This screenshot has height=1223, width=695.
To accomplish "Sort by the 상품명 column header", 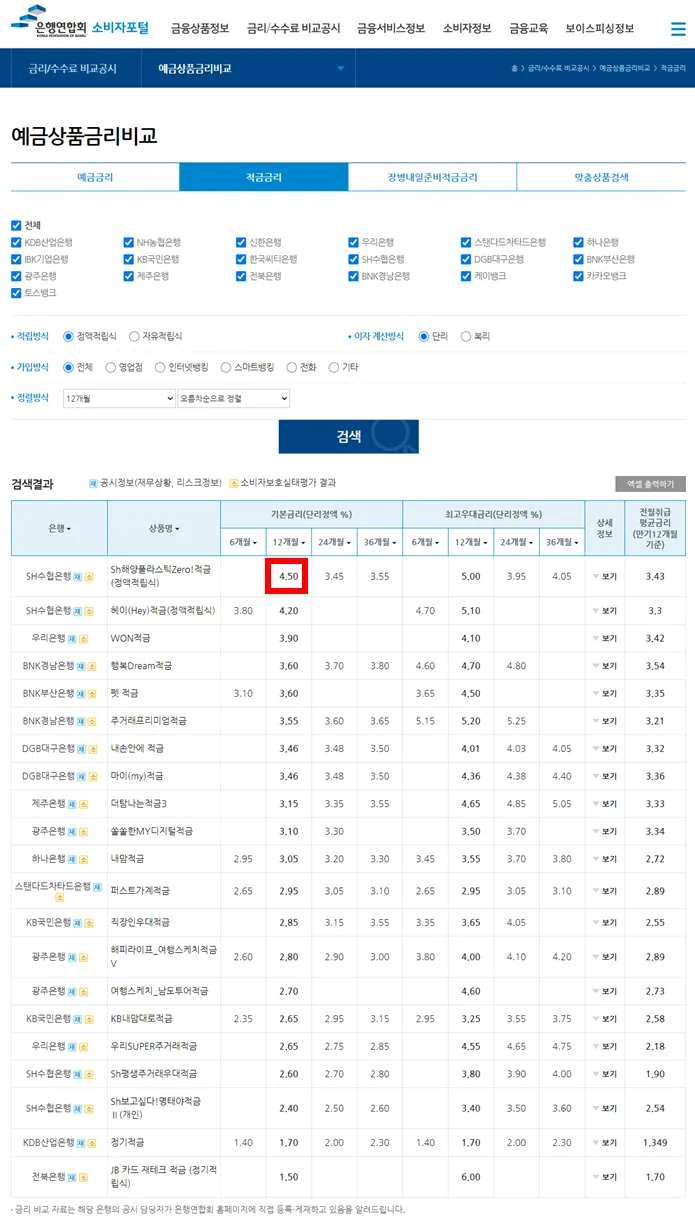I will 164,528.
